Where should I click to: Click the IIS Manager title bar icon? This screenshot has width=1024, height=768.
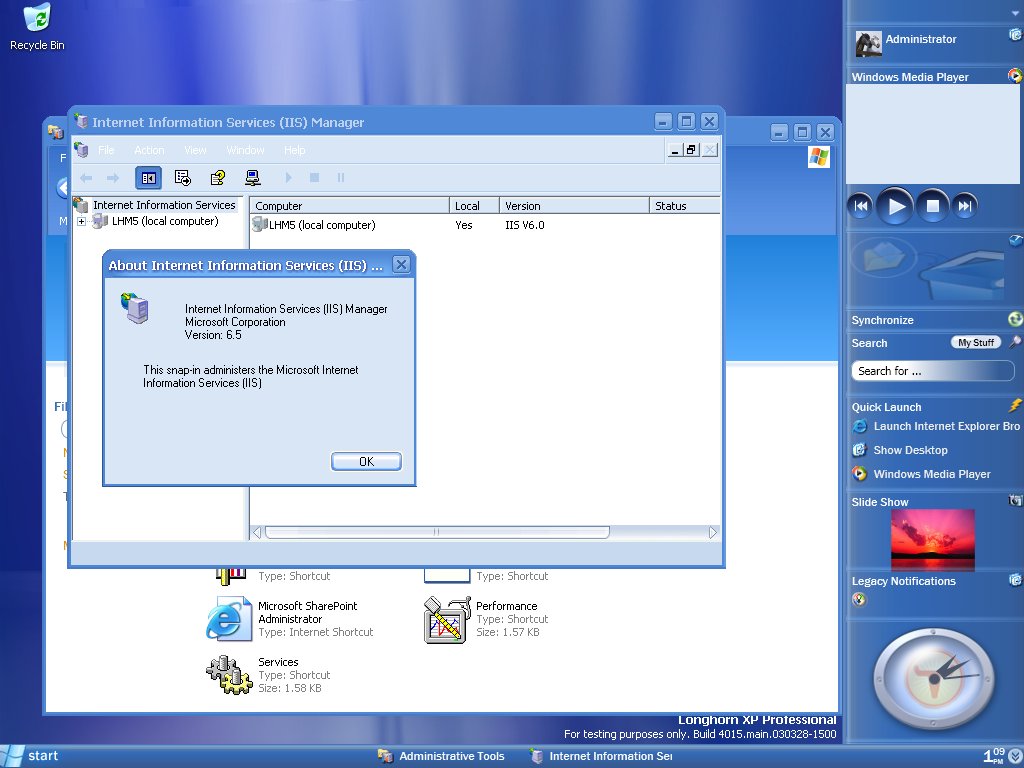(81, 121)
